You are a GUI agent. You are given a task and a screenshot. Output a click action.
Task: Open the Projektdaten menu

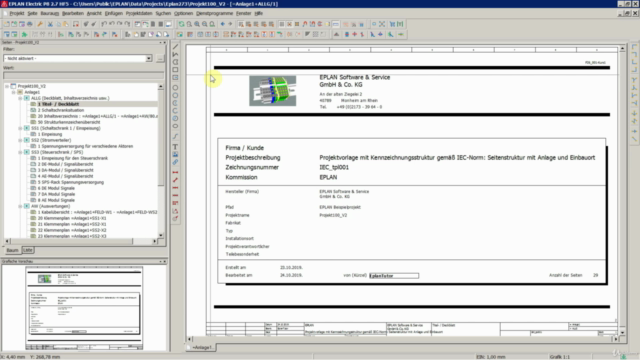click(139, 13)
